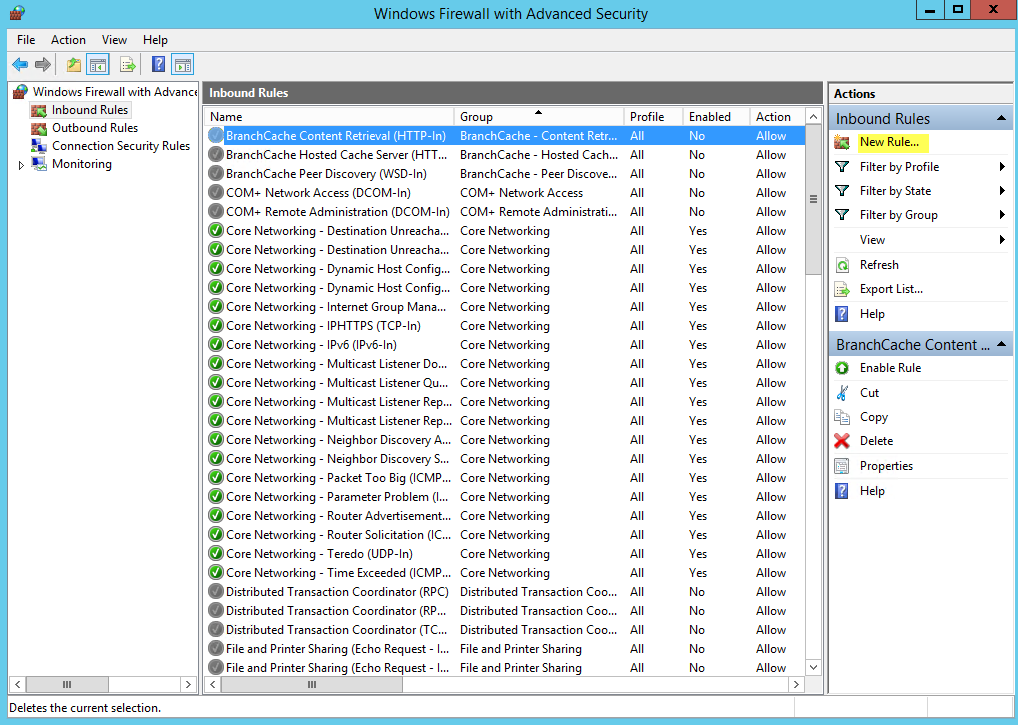Toggle the Show/Hide Console Tree icon
The width and height of the screenshot is (1018, 725).
98,64
